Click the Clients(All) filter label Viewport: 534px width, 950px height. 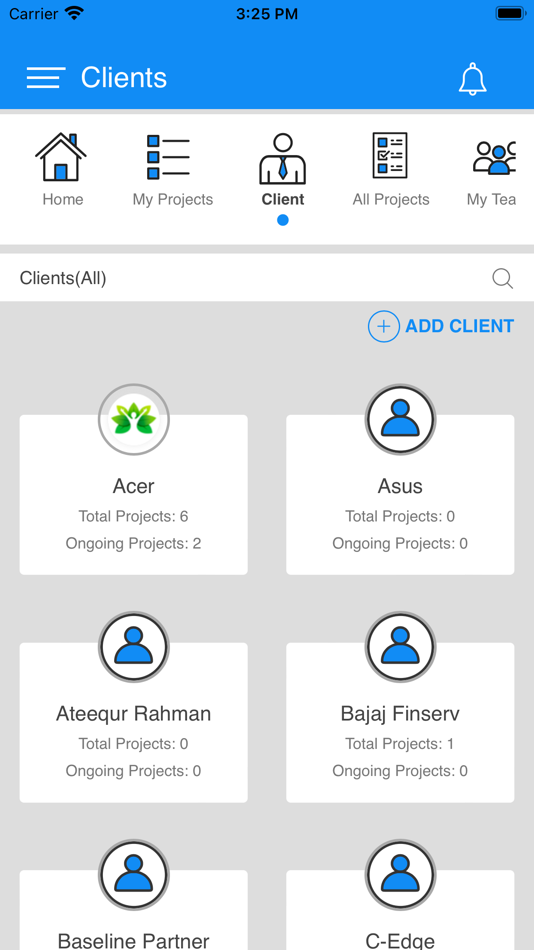(x=63, y=278)
